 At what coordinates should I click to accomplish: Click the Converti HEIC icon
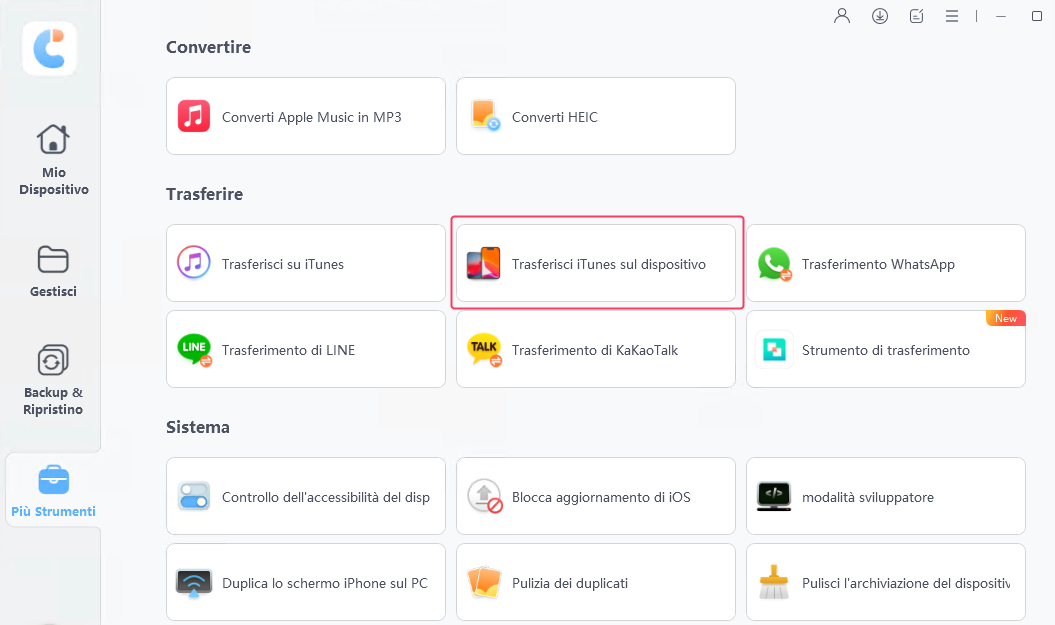(485, 116)
